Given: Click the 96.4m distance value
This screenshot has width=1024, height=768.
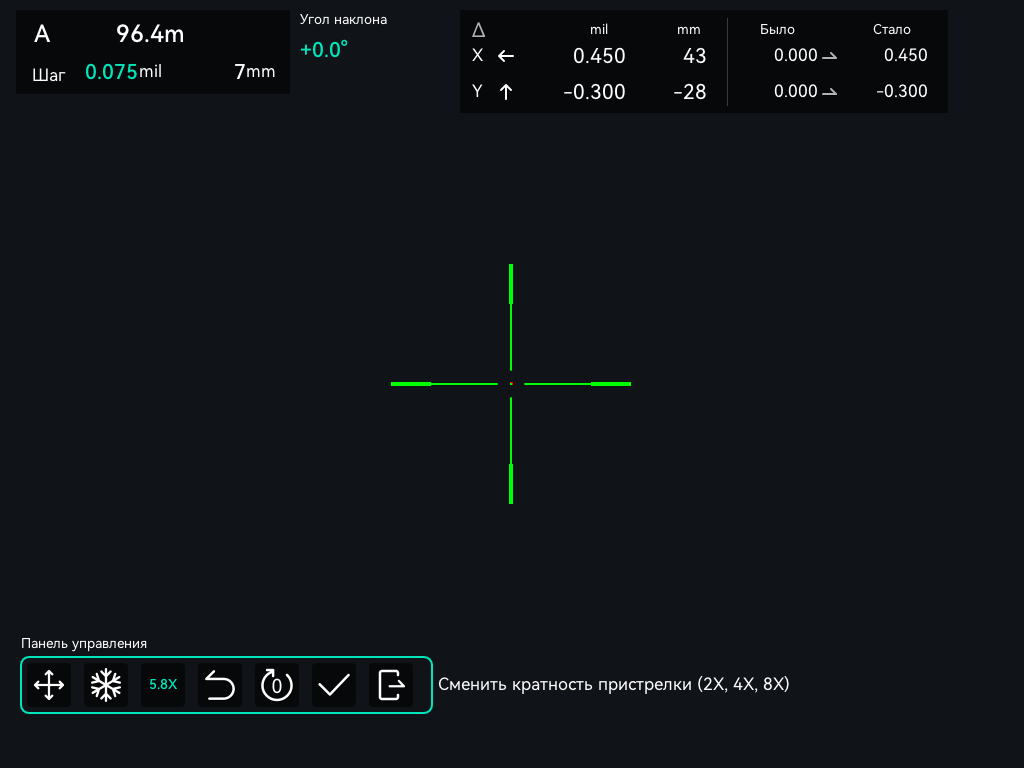Looking at the screenshot, I should tap(150, 34).
